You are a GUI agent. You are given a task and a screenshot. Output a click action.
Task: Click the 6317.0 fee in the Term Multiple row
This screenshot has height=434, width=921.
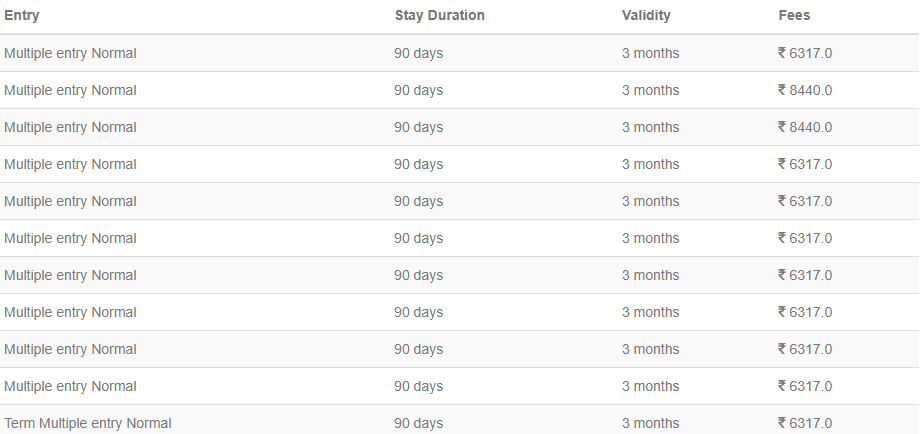click(811, 423)
